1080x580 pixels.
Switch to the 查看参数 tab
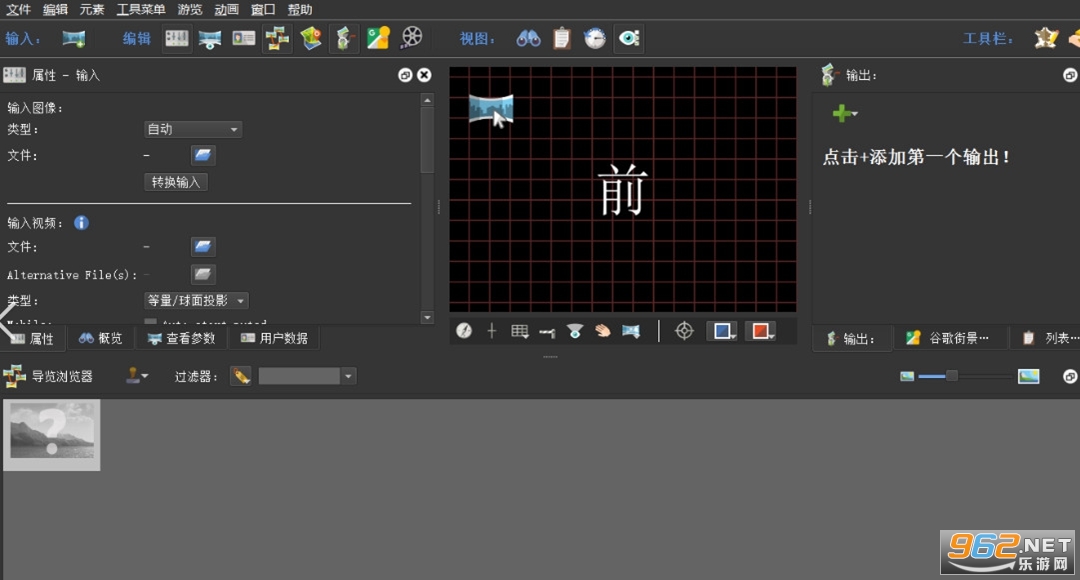click(x=182, y=338)
